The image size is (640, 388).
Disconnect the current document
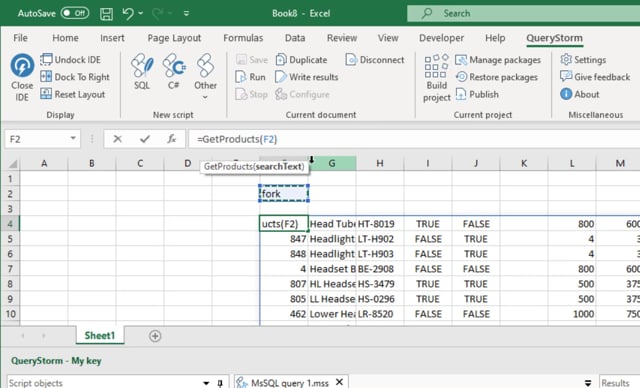(x=375, y=60)
